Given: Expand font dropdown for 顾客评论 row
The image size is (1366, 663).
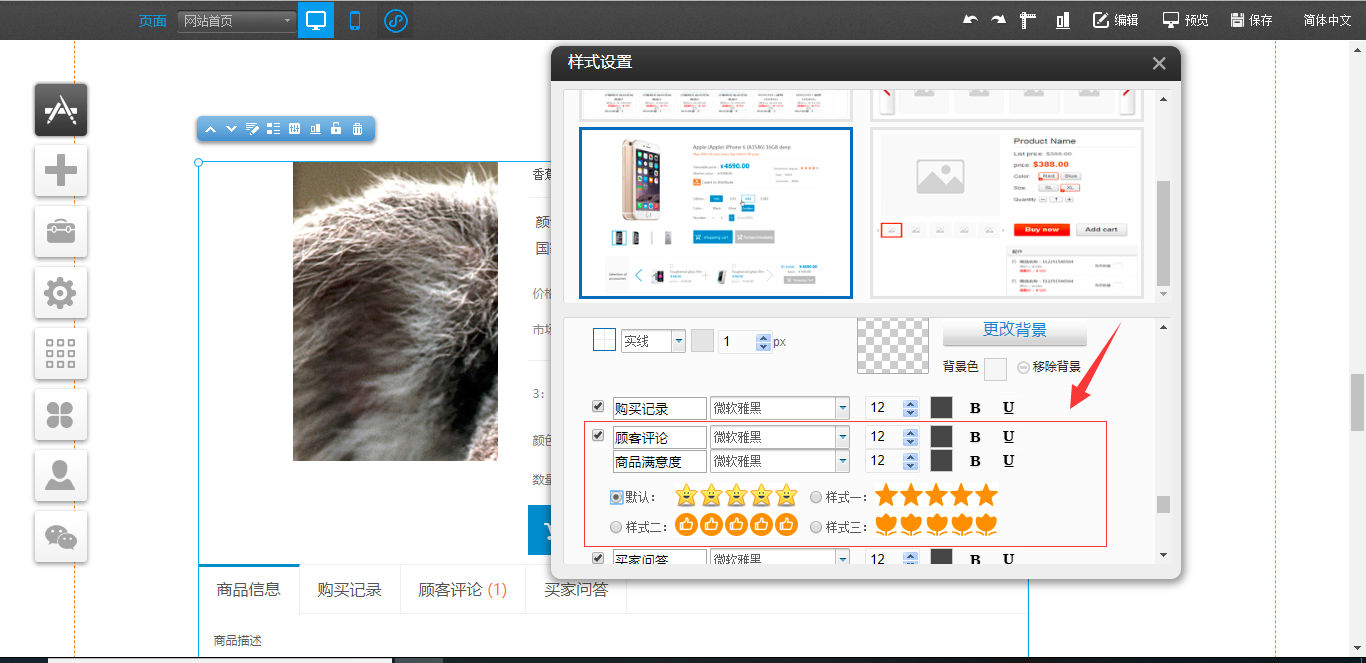Looking at the screenshot, I should coord(842,436).
